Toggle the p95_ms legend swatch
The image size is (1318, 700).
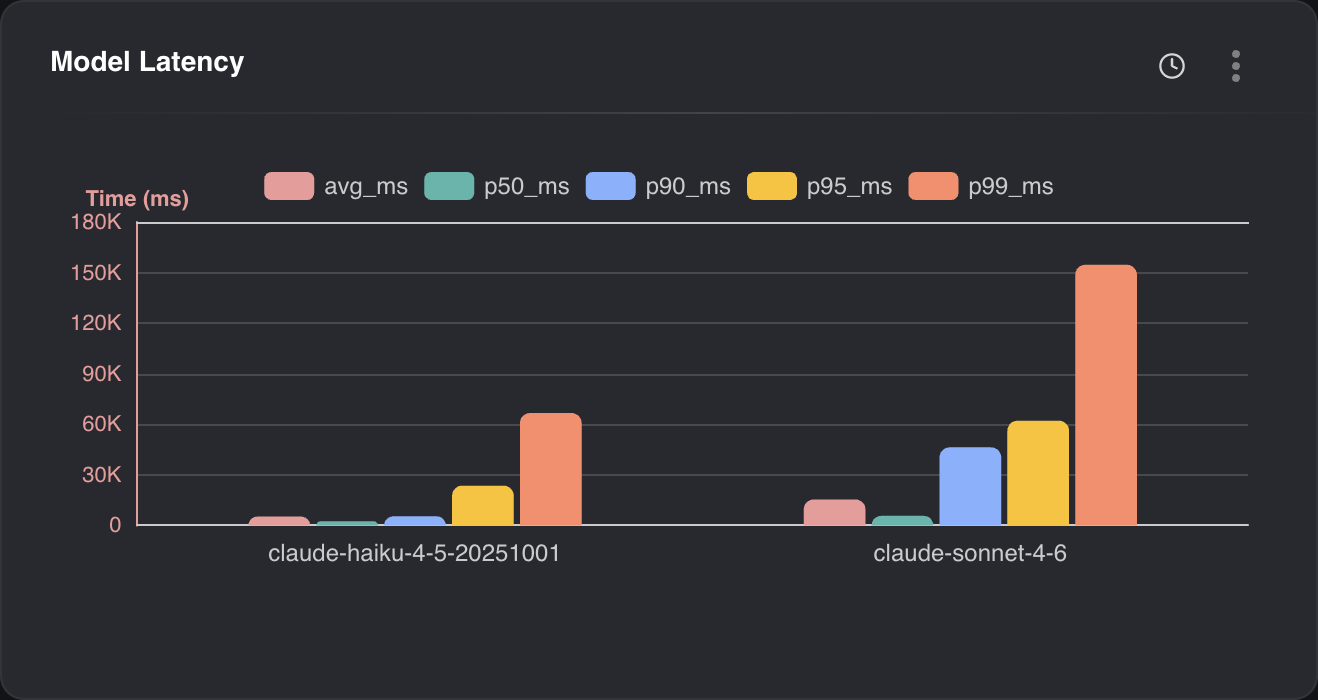click(772, 186)
